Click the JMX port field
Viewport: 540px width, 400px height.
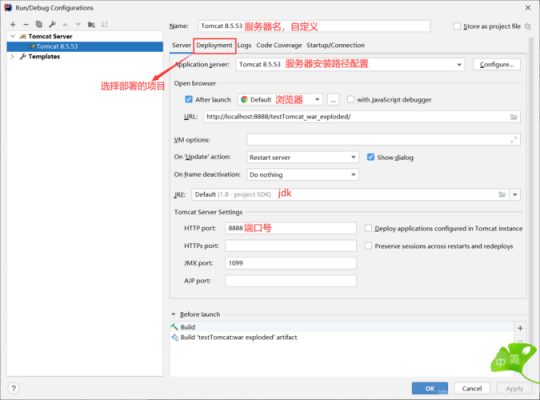(291, 263)
